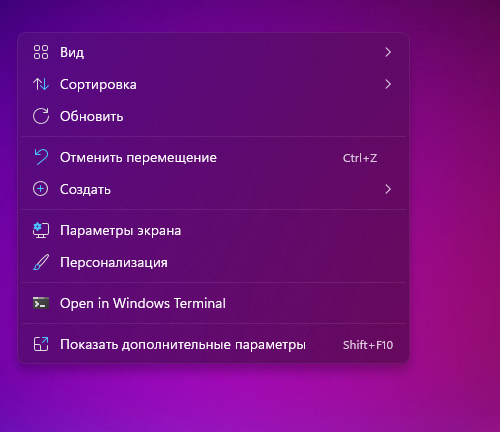The image size is (500, 432).
Task: Click the share-arrow icon for additional options
Action: pyautogui.click(x=41, y=344)
